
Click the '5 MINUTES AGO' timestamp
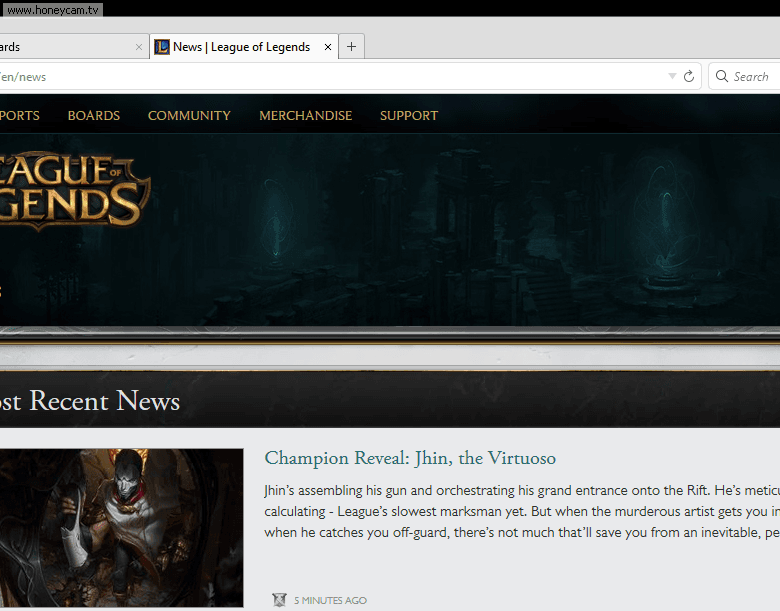click(330, 601)
